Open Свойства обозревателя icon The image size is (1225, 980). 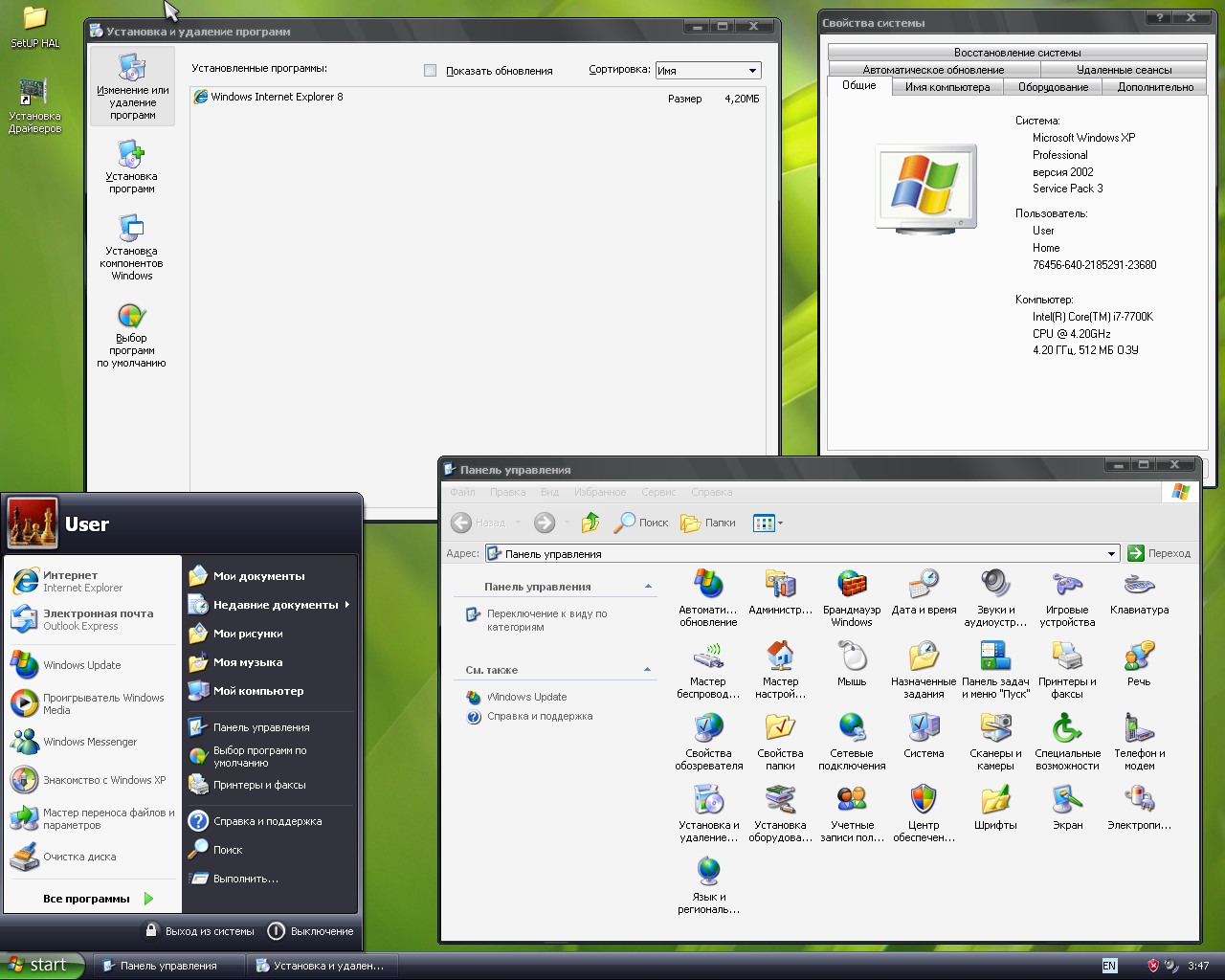click(x=708, y=742)
